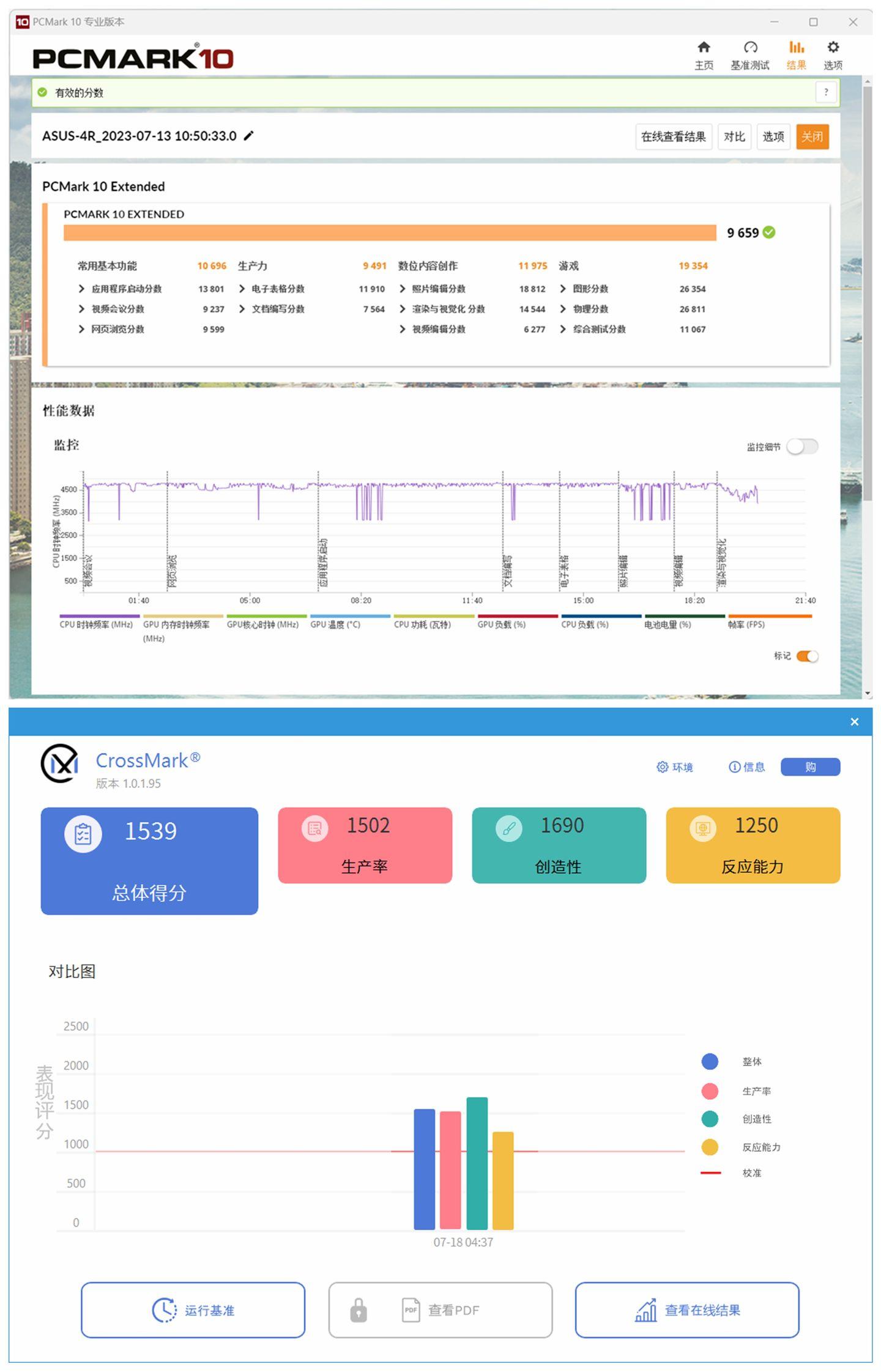This screenshot has width=881, height=1372.
Task: Click the CrossMark logo icon
Action: (x=59, y=763)
